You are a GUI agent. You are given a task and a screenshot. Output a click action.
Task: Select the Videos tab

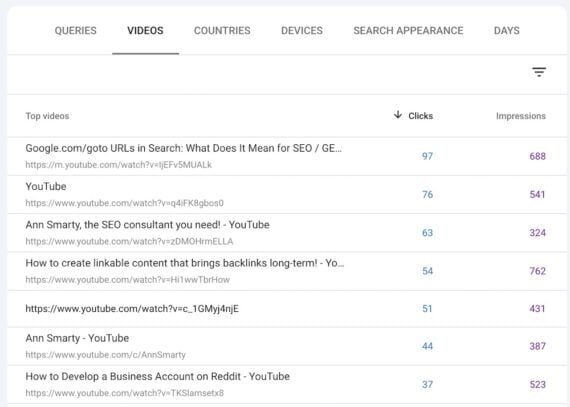tap(145, 31)
